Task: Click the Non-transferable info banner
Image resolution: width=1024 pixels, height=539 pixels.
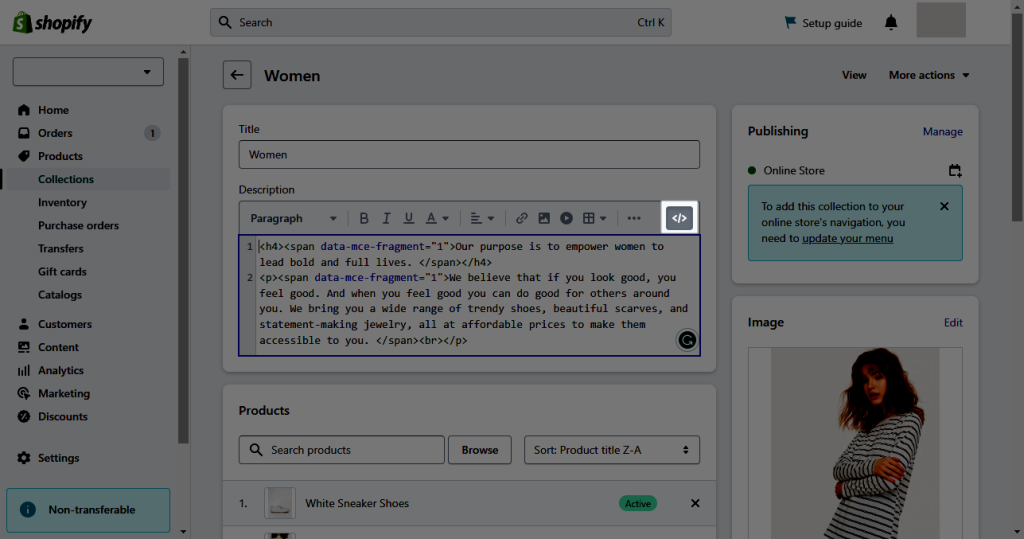Action: (x=88, y=510)
